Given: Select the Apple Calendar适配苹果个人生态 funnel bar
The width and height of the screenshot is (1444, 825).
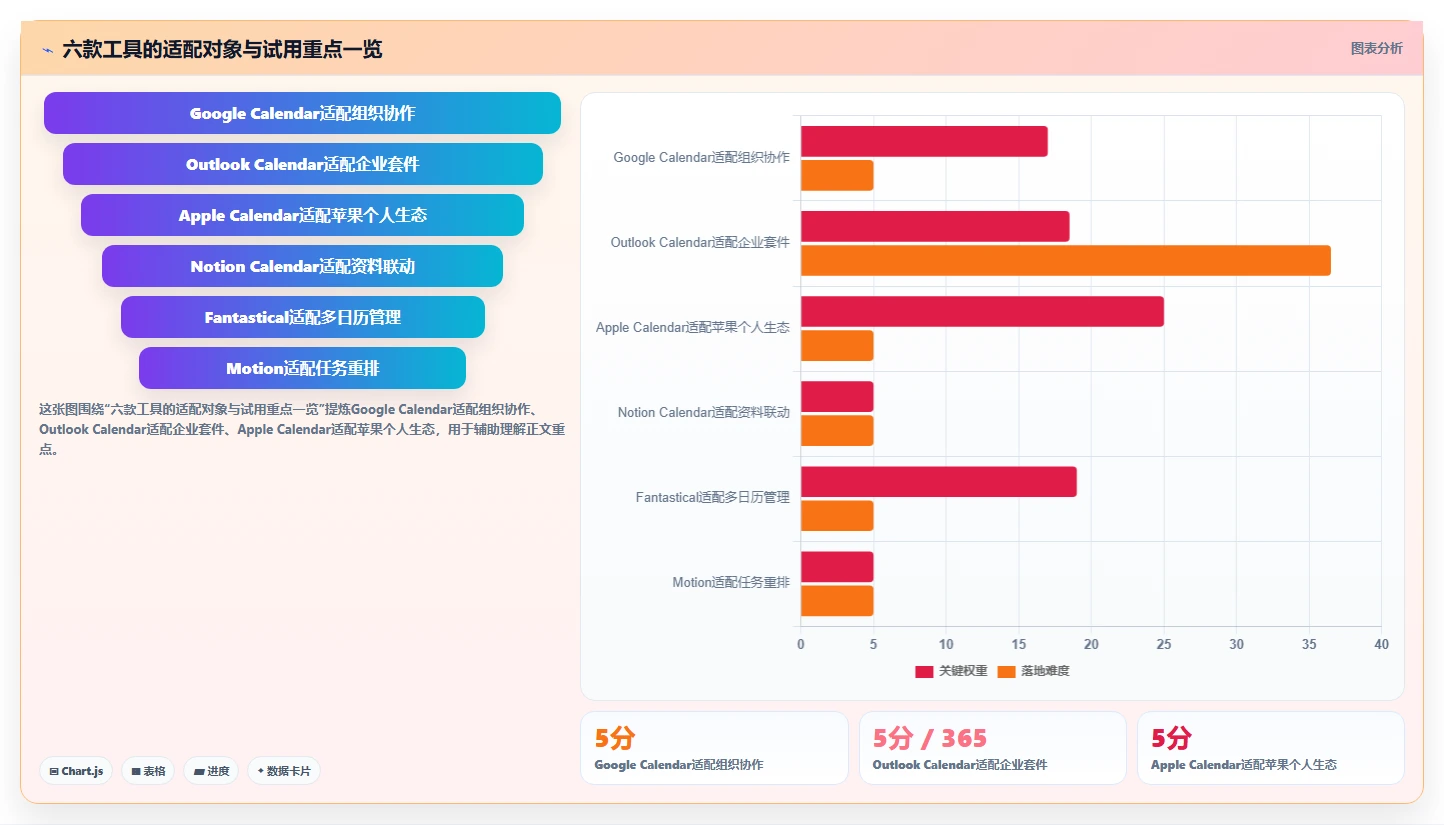Looking at the screenshot, I should pyautogui.click(x=302, y=215).
